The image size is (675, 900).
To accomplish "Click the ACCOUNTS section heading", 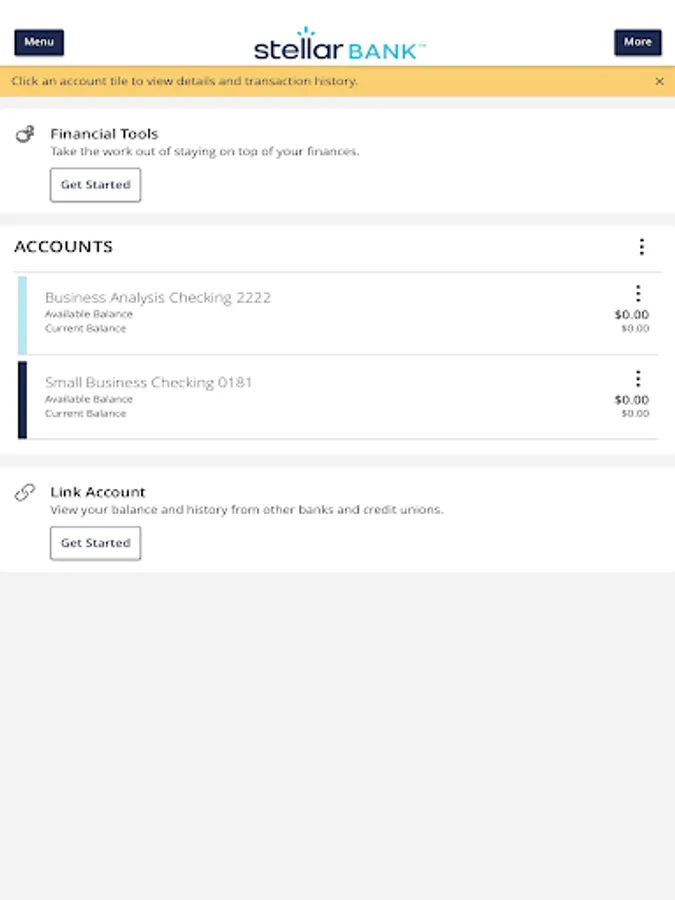I will [64, 247].
